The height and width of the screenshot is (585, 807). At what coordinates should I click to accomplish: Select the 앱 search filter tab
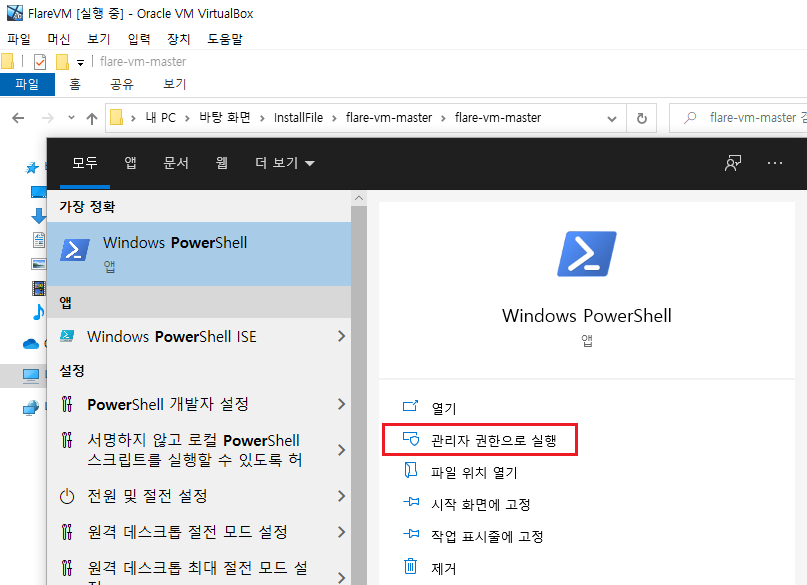(130, 163)
